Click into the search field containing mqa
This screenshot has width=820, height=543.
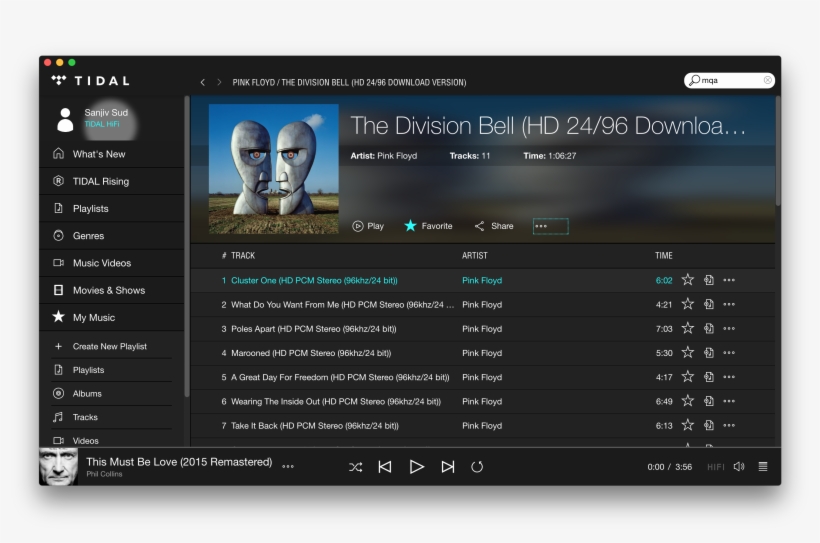[729, 80]
